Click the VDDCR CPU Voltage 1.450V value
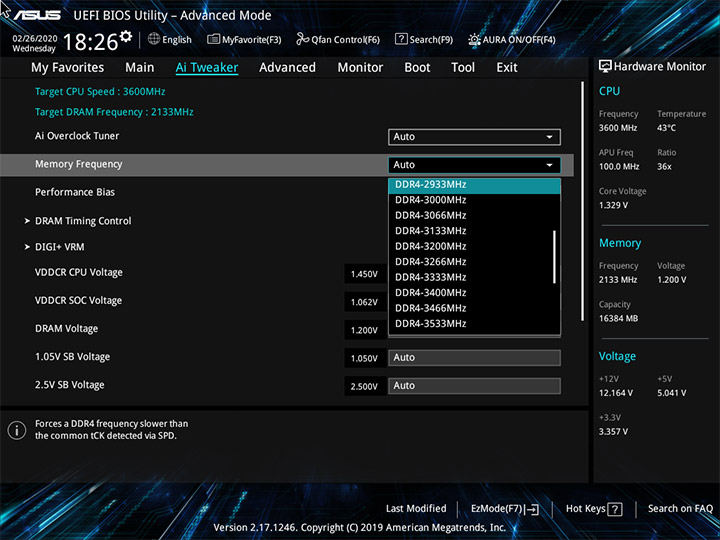Viewport: 720px width, 540px height. point(365,274)
